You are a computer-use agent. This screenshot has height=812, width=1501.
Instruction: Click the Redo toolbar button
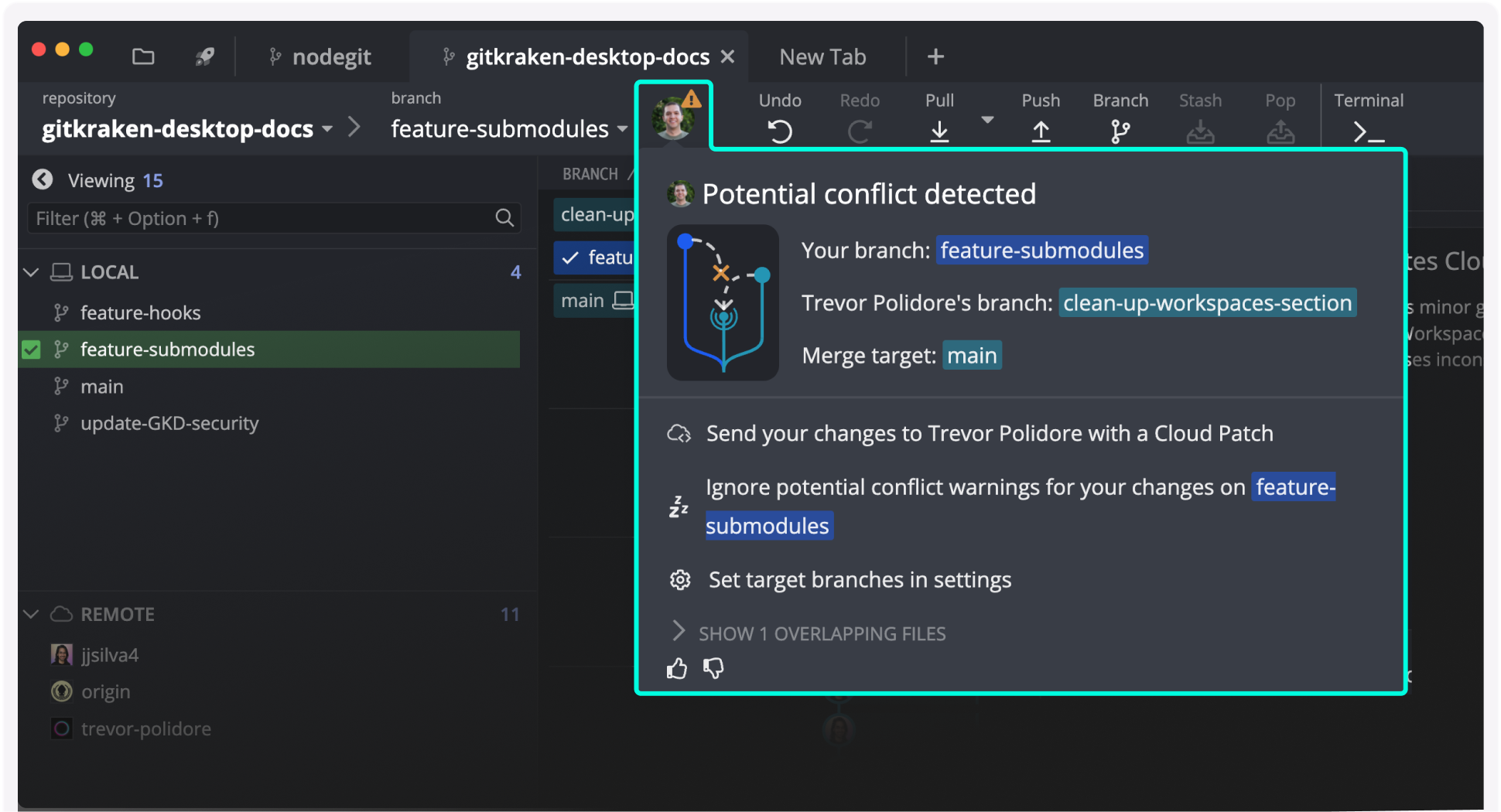pos(860,117)
